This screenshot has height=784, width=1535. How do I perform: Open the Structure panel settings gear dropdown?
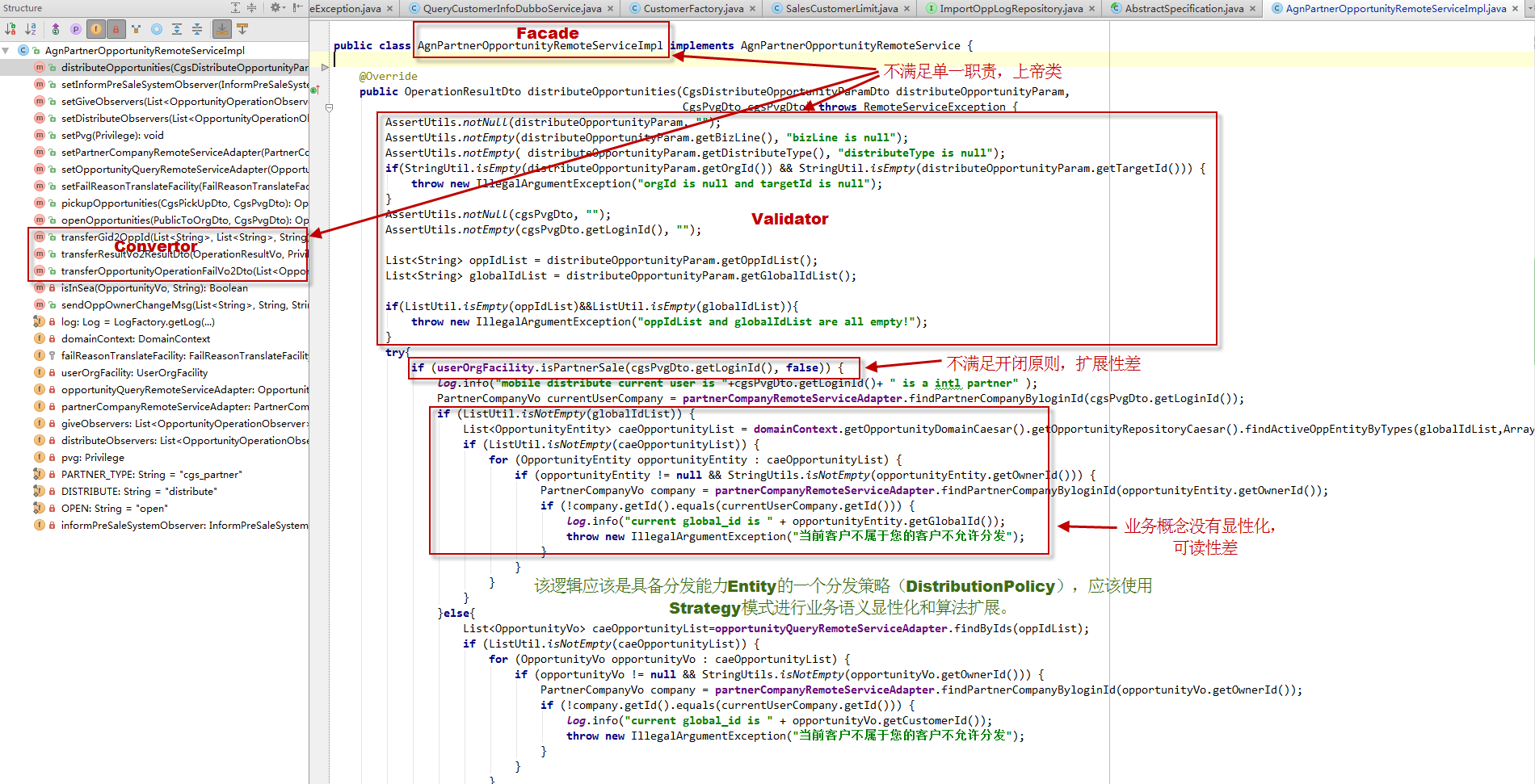(277, 8)
